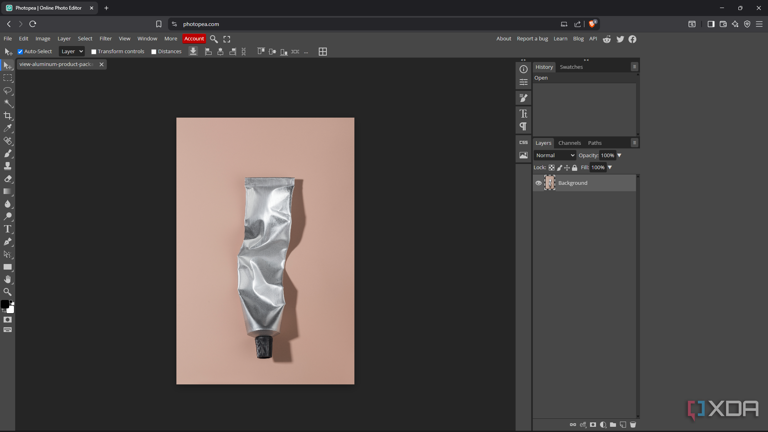This screenshot has height=432, width=768.
Task: Select the Rectangle shape tool
Action: (x=7, y=267)
